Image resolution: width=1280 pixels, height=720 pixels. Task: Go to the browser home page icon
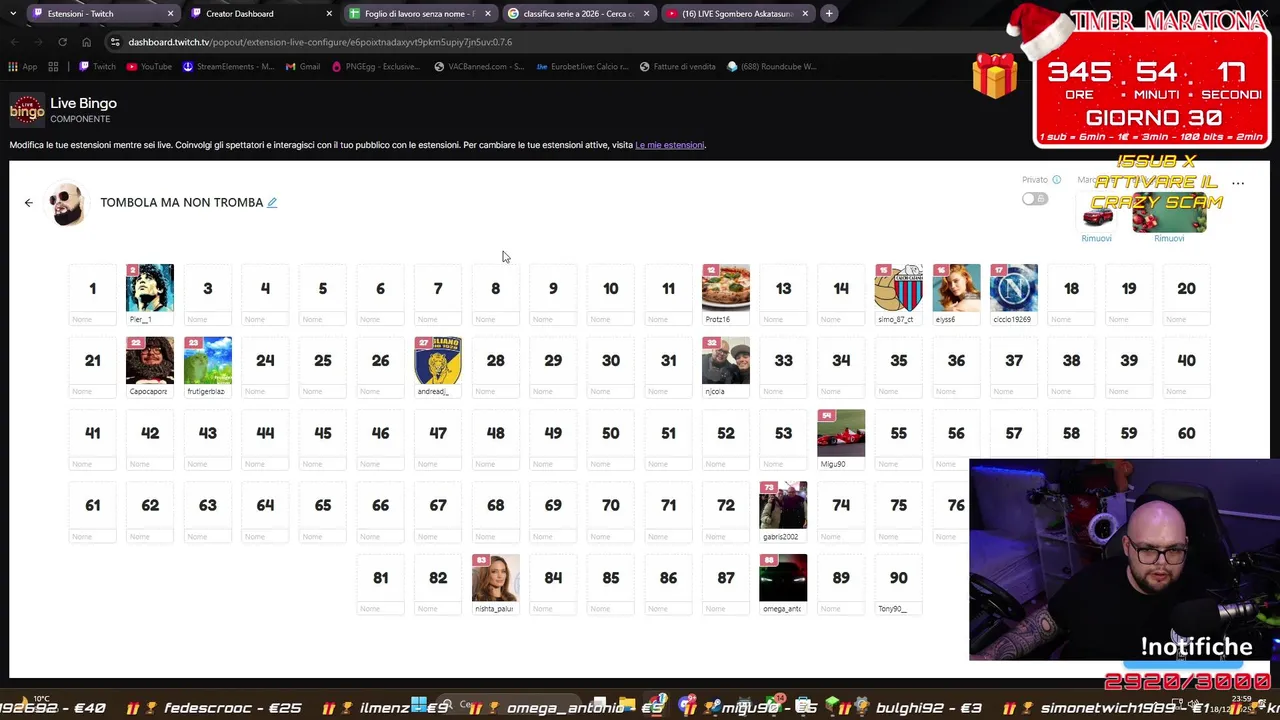[x=86, y=42]
